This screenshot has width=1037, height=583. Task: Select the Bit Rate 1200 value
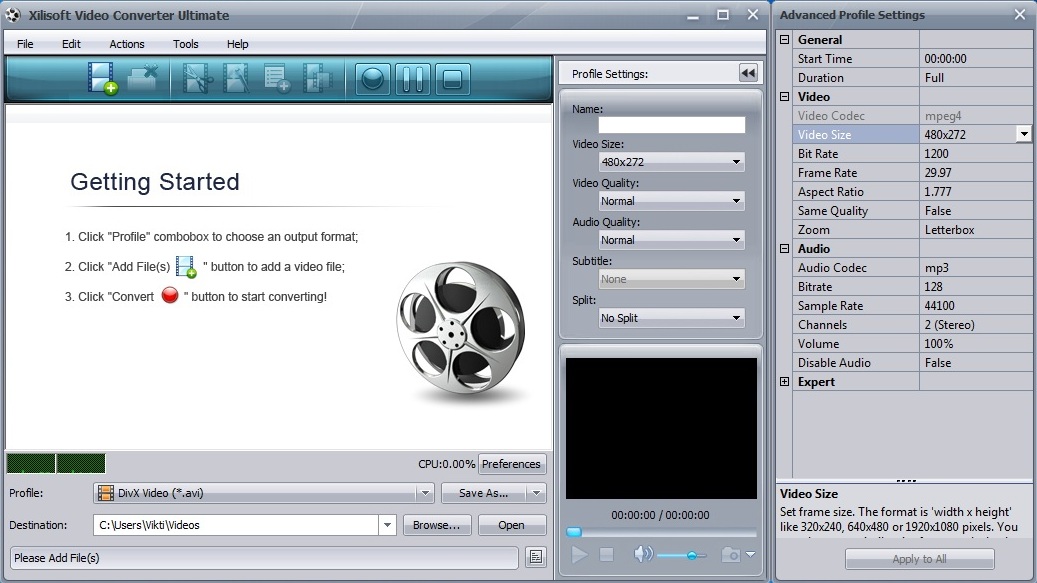click(975, 154)
